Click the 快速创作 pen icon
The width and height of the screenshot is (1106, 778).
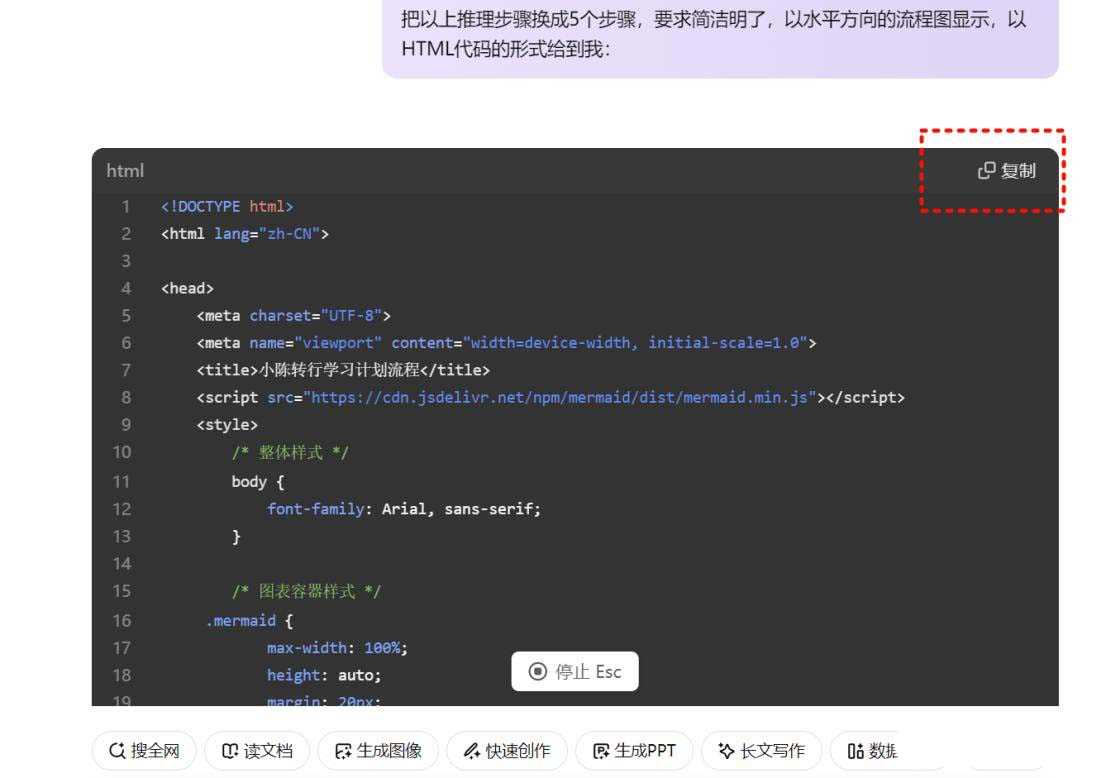point(472,751)
